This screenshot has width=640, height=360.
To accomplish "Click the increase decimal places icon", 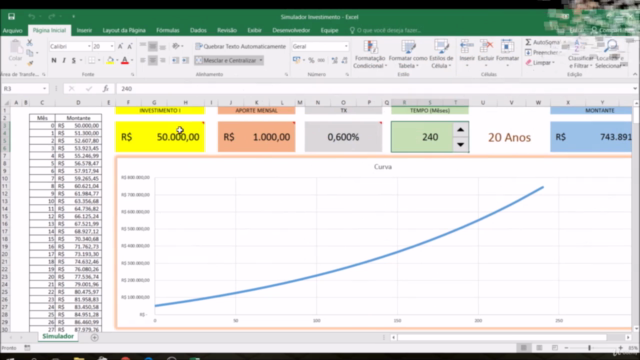I will (335, 60).
